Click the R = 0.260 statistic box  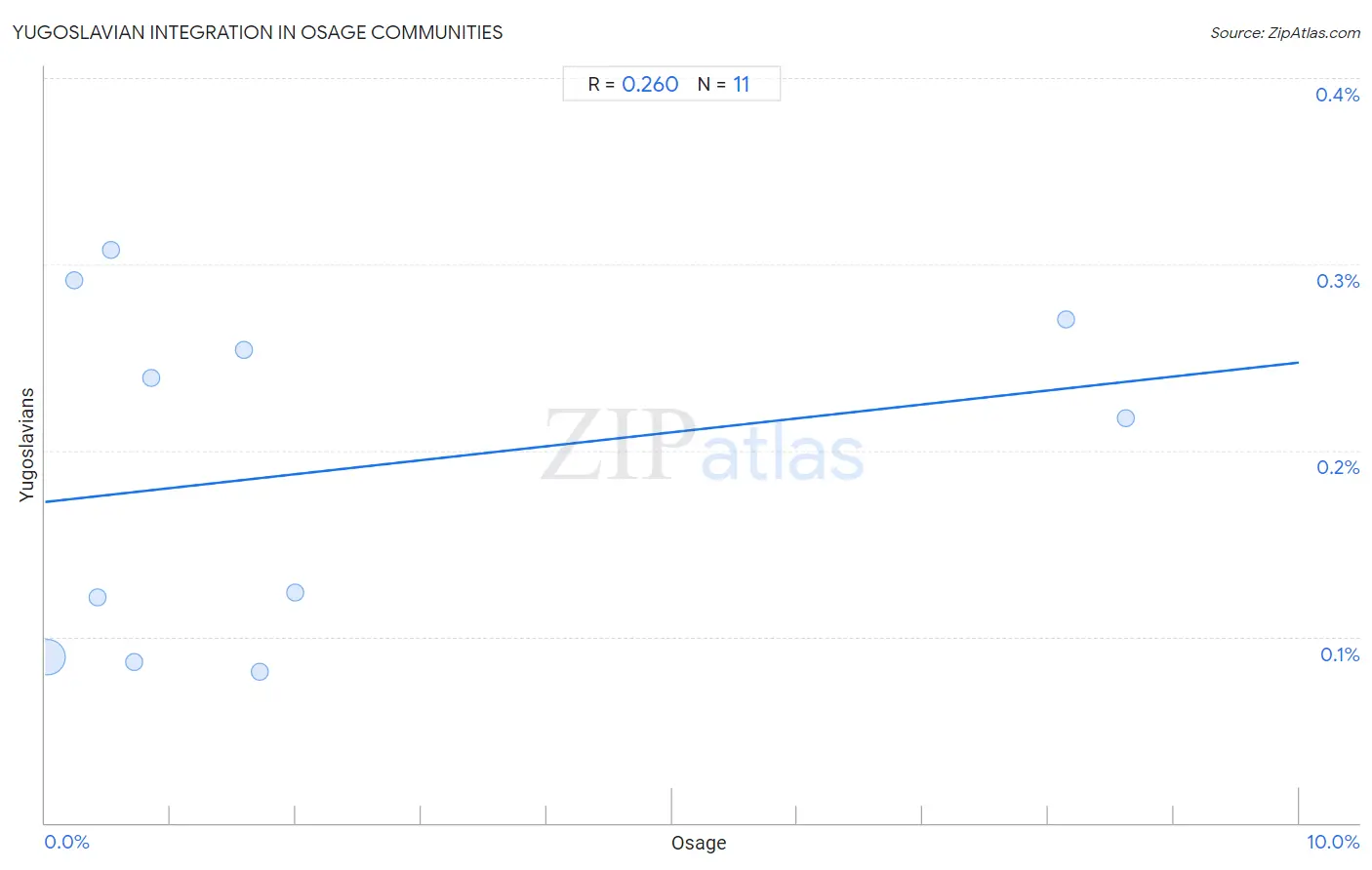[633, 84]
